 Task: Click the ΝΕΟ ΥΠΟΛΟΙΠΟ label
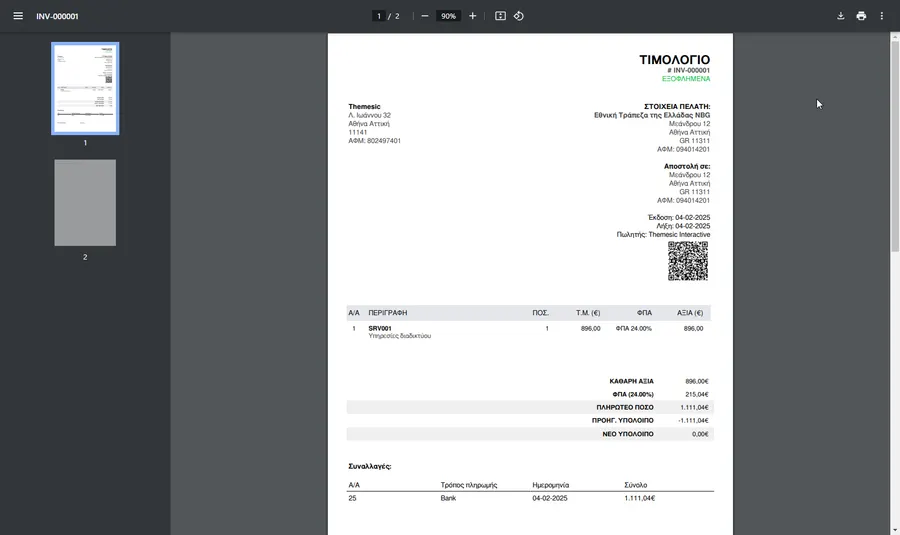(x=628, y=434)
